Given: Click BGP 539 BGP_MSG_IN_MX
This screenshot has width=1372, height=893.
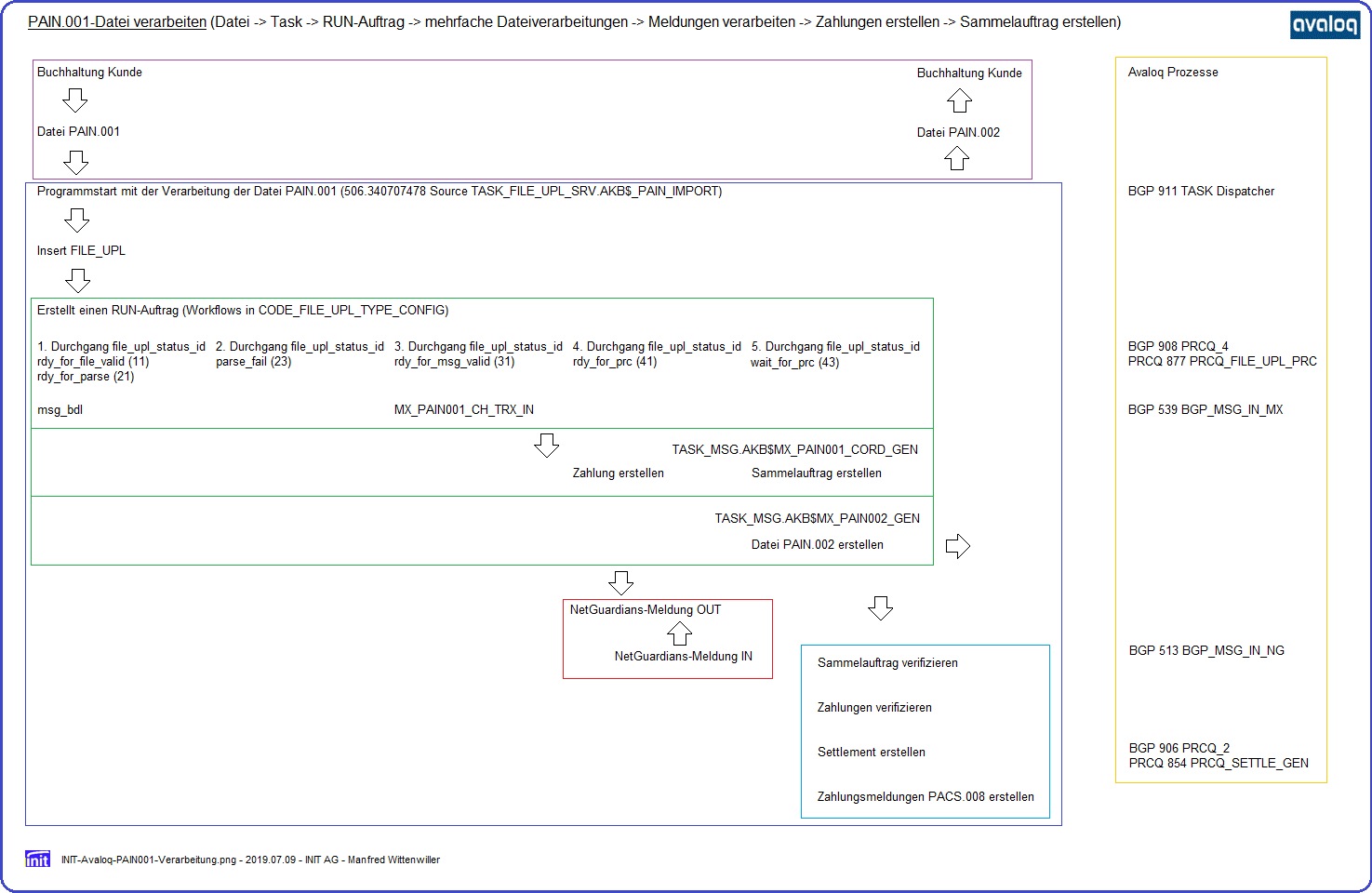Looking at the screenshot, I should pos(1205,409).
